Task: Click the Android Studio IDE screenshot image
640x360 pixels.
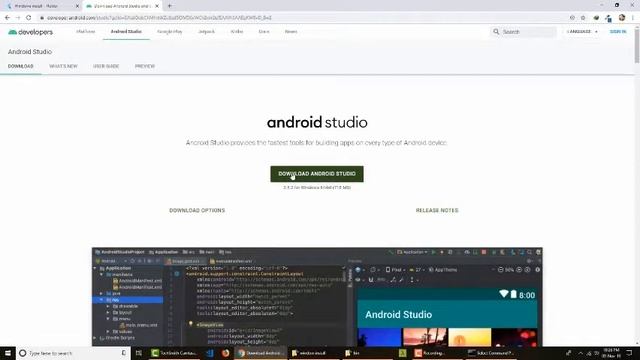Action: (317, 296)
